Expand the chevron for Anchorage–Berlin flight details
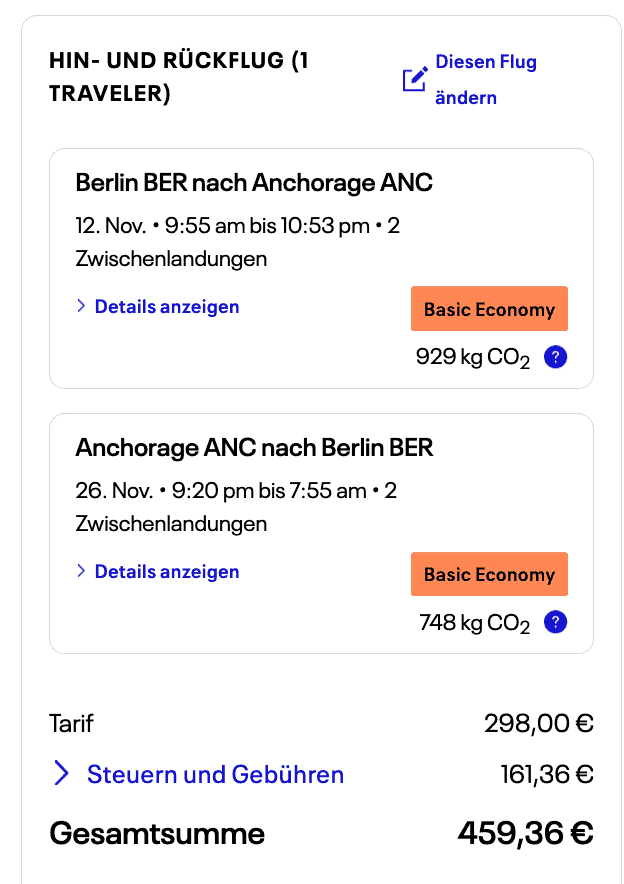The height and width of the screenshot is (884, 624). pyautogui.click(x=81, y=572)
